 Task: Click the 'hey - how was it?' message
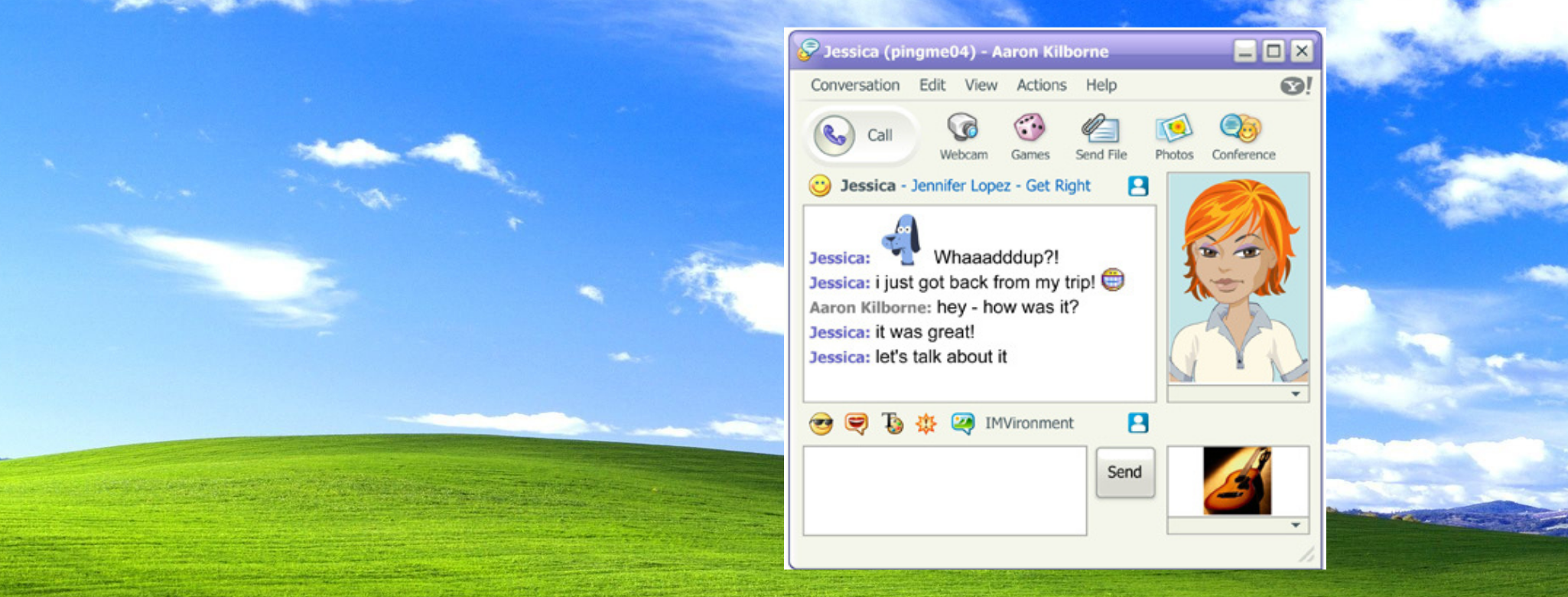1007,308
